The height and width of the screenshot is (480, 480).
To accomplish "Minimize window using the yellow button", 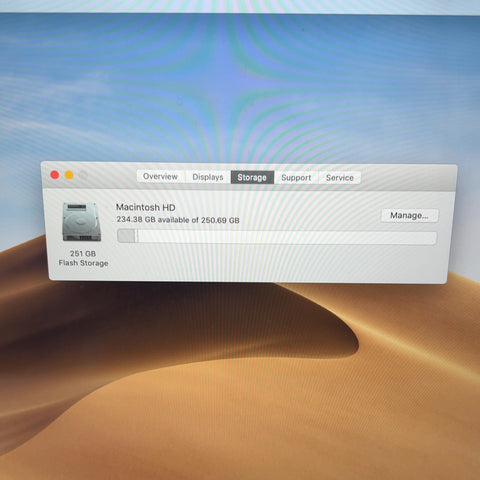I will click(x=69, y=175).
